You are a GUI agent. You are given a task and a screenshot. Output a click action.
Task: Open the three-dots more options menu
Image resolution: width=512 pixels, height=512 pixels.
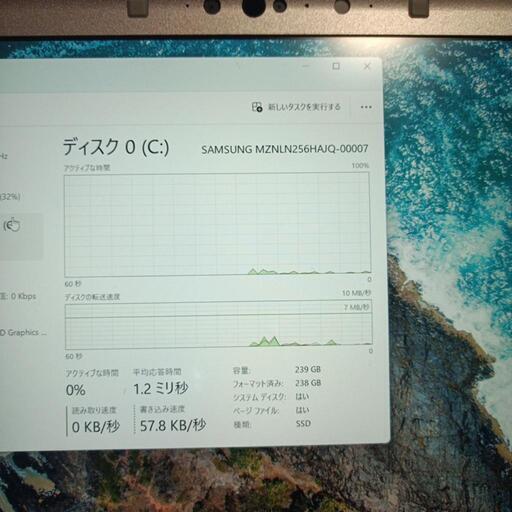pos(366,107)
